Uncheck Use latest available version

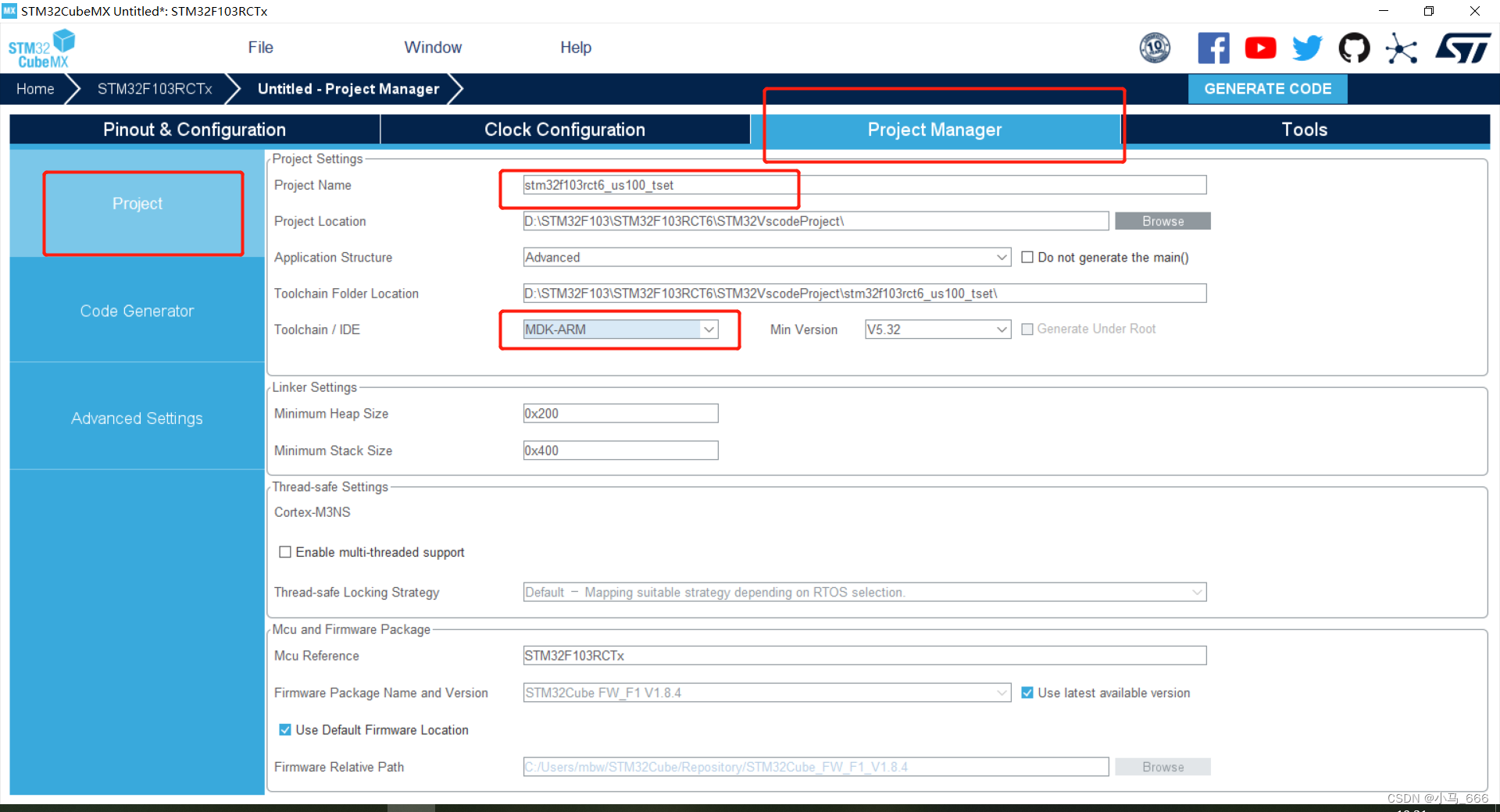pos(1027,693)
